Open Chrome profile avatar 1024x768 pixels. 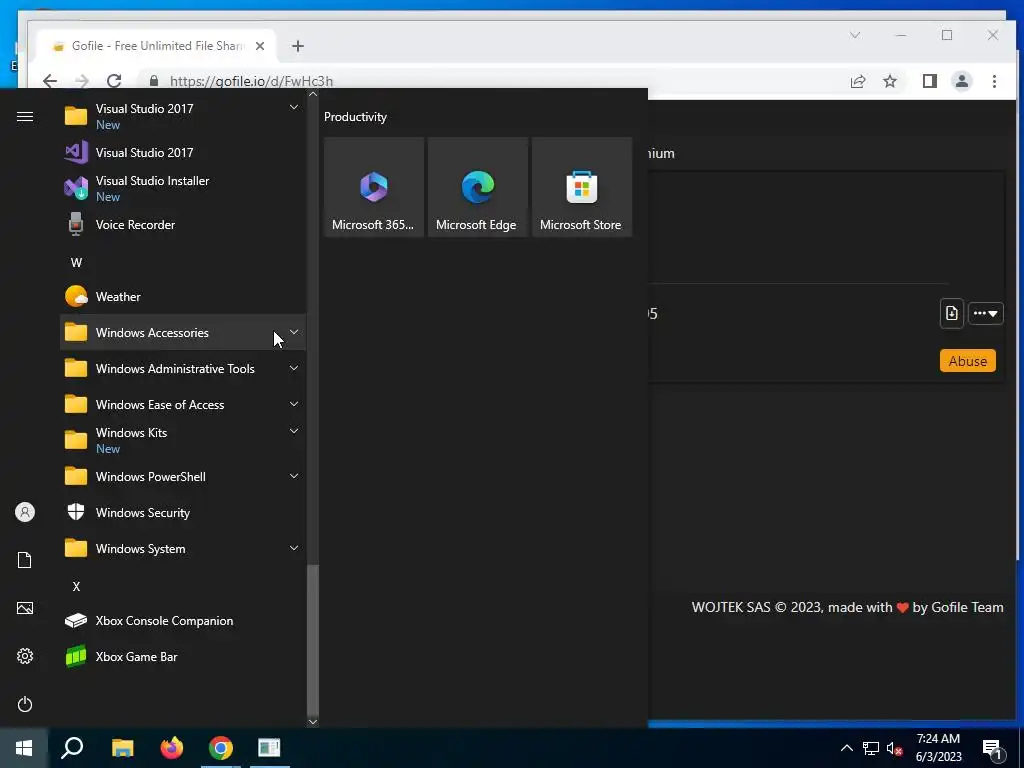click(x=962, y=81)
